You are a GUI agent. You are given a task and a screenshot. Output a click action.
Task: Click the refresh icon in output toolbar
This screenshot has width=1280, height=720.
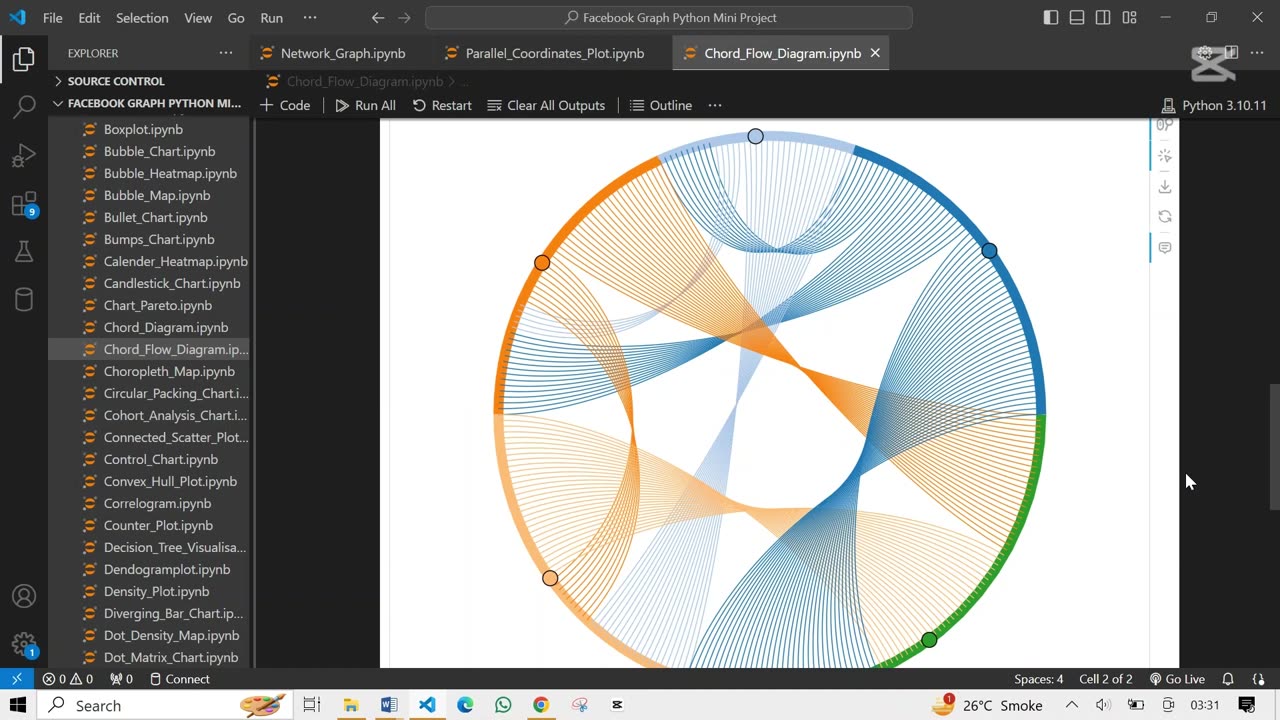click(1165, 216)
